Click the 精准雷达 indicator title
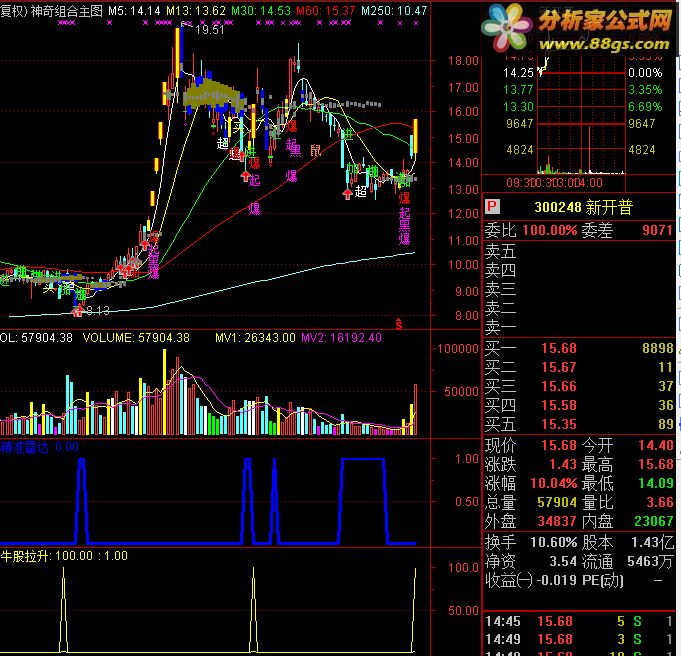This screenshot has width=681, height=656. point(25,447)
